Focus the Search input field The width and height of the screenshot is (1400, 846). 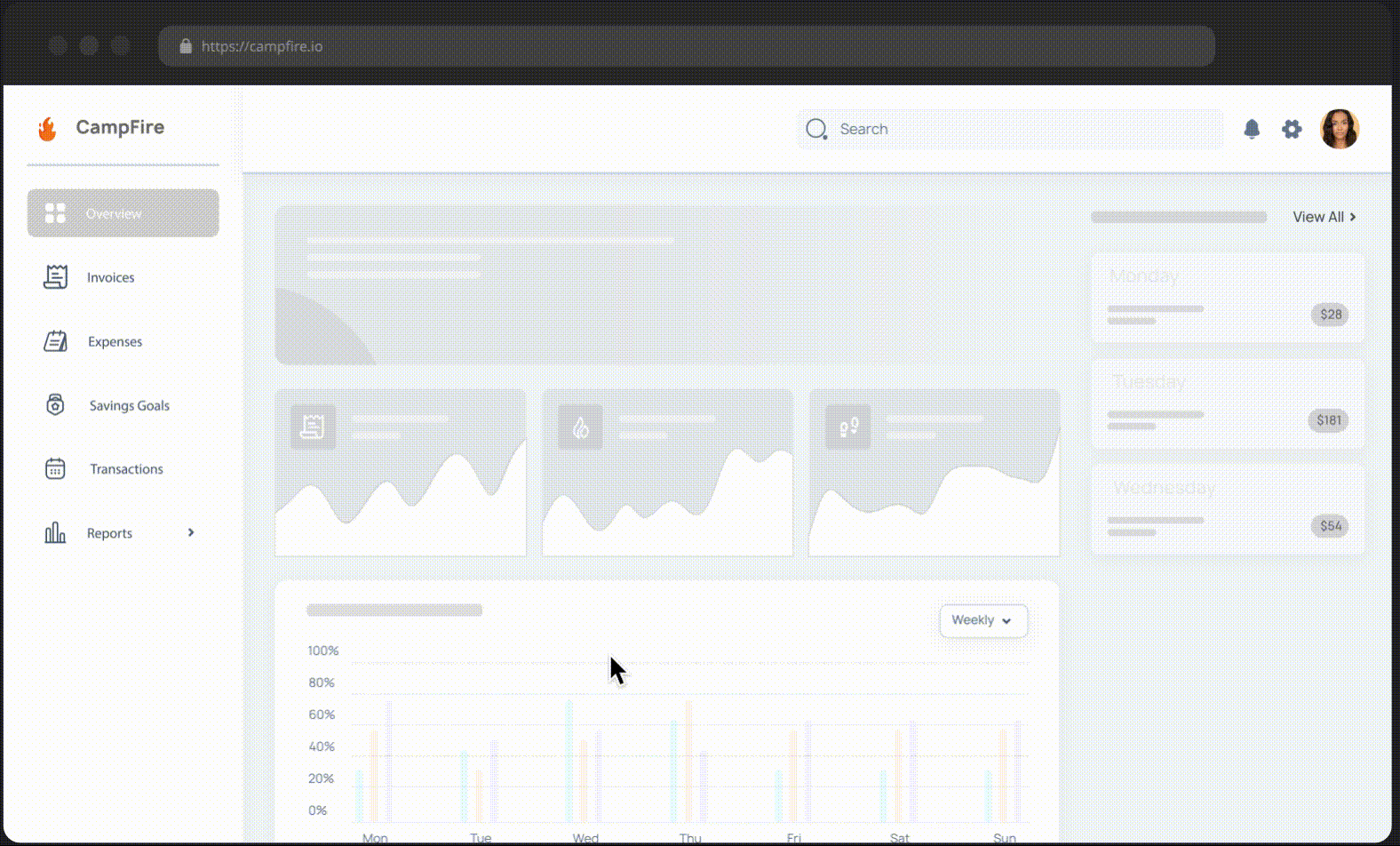tap(1010, 130)
